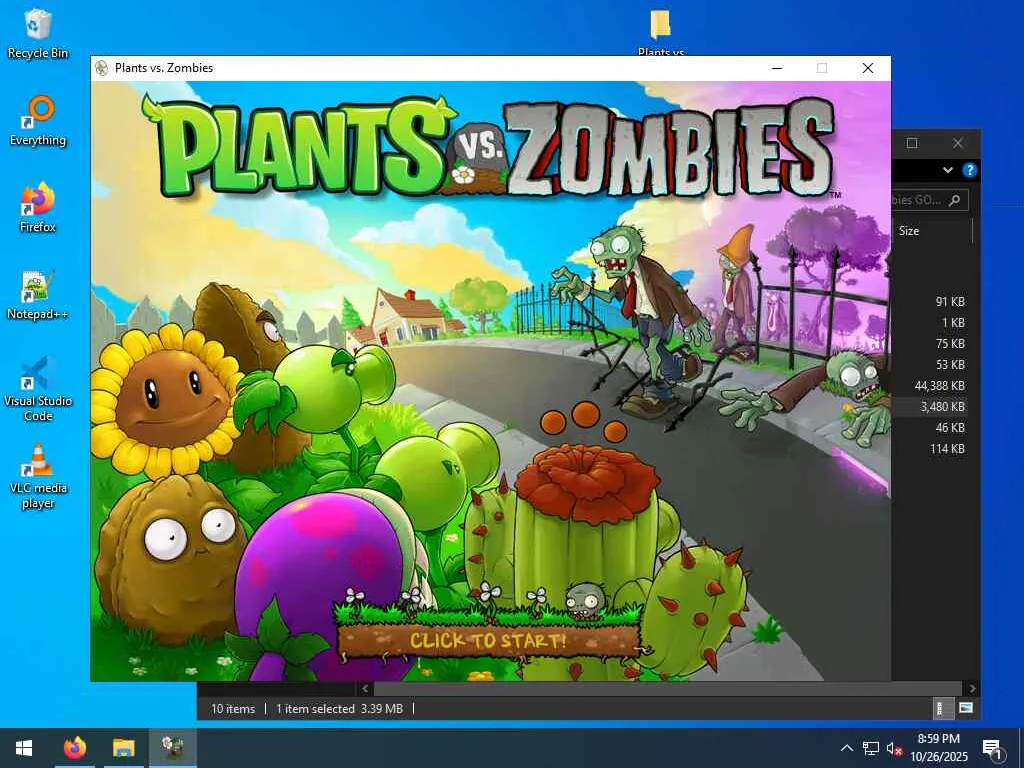Switch to large icons view in File Explorer
The height and width of the screenshot is (768, 1024).
click(x=965, y=709)
